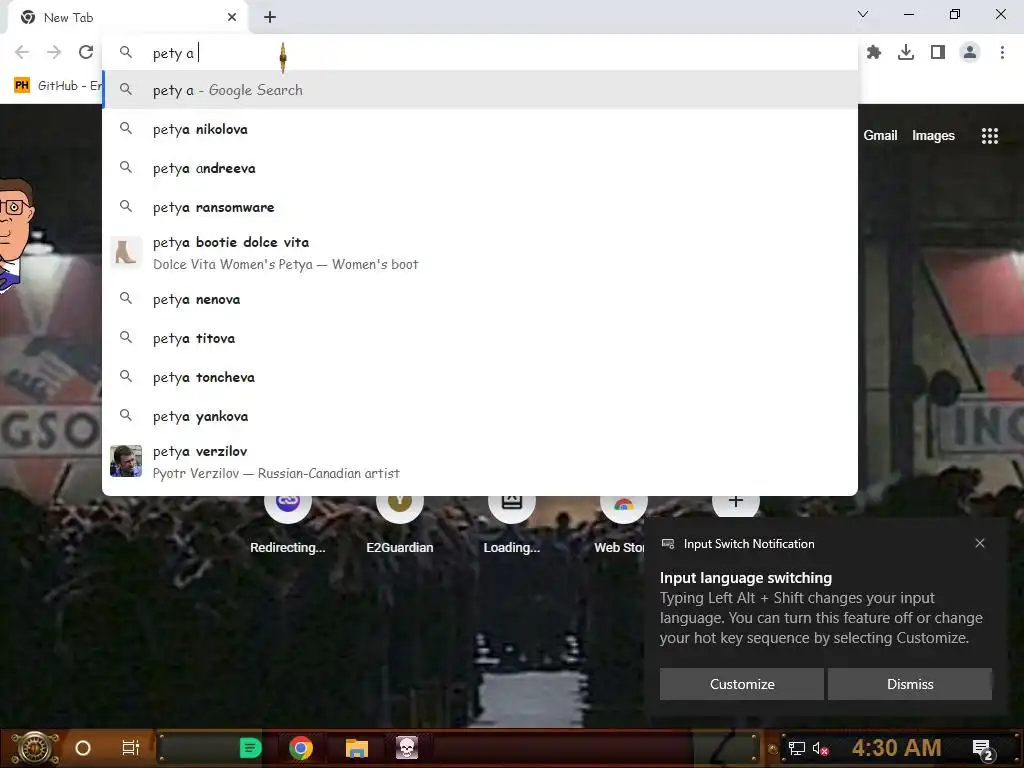The height and width of the screenshot is (768, 1024).
Task: Open the Loading... shortcut
Action: (x=511, y=526)
